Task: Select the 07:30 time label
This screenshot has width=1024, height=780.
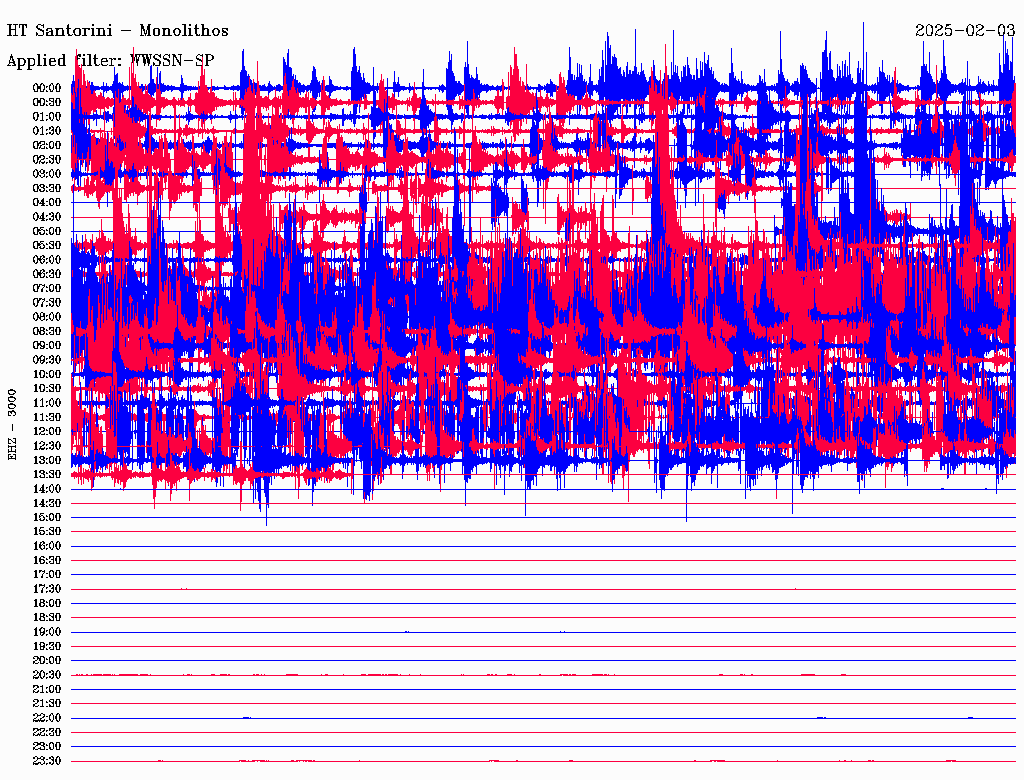Action: point(47,303)
